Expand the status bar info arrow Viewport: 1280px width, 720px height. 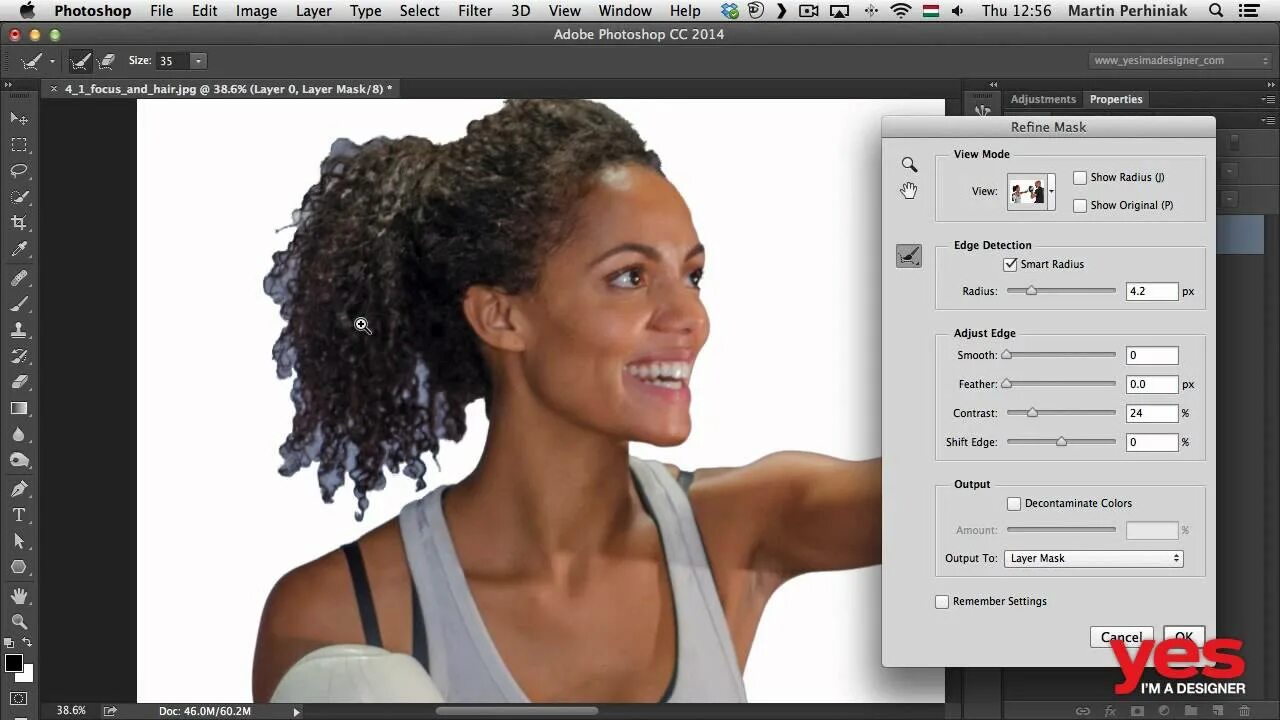[296, 711]
